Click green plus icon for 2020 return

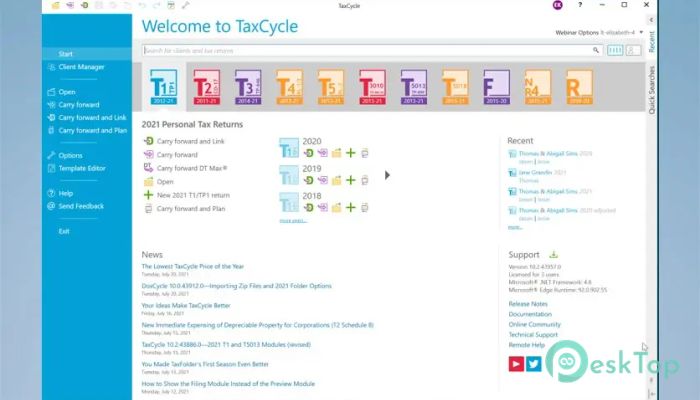(x=351, y=153)
